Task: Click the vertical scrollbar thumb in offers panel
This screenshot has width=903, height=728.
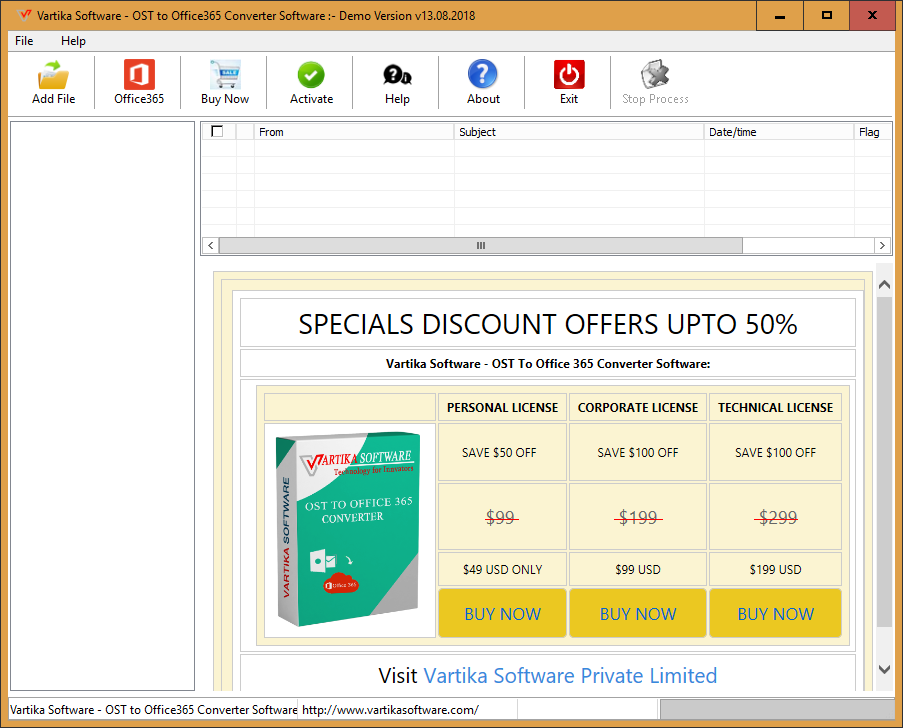Action: click(885, 462)
